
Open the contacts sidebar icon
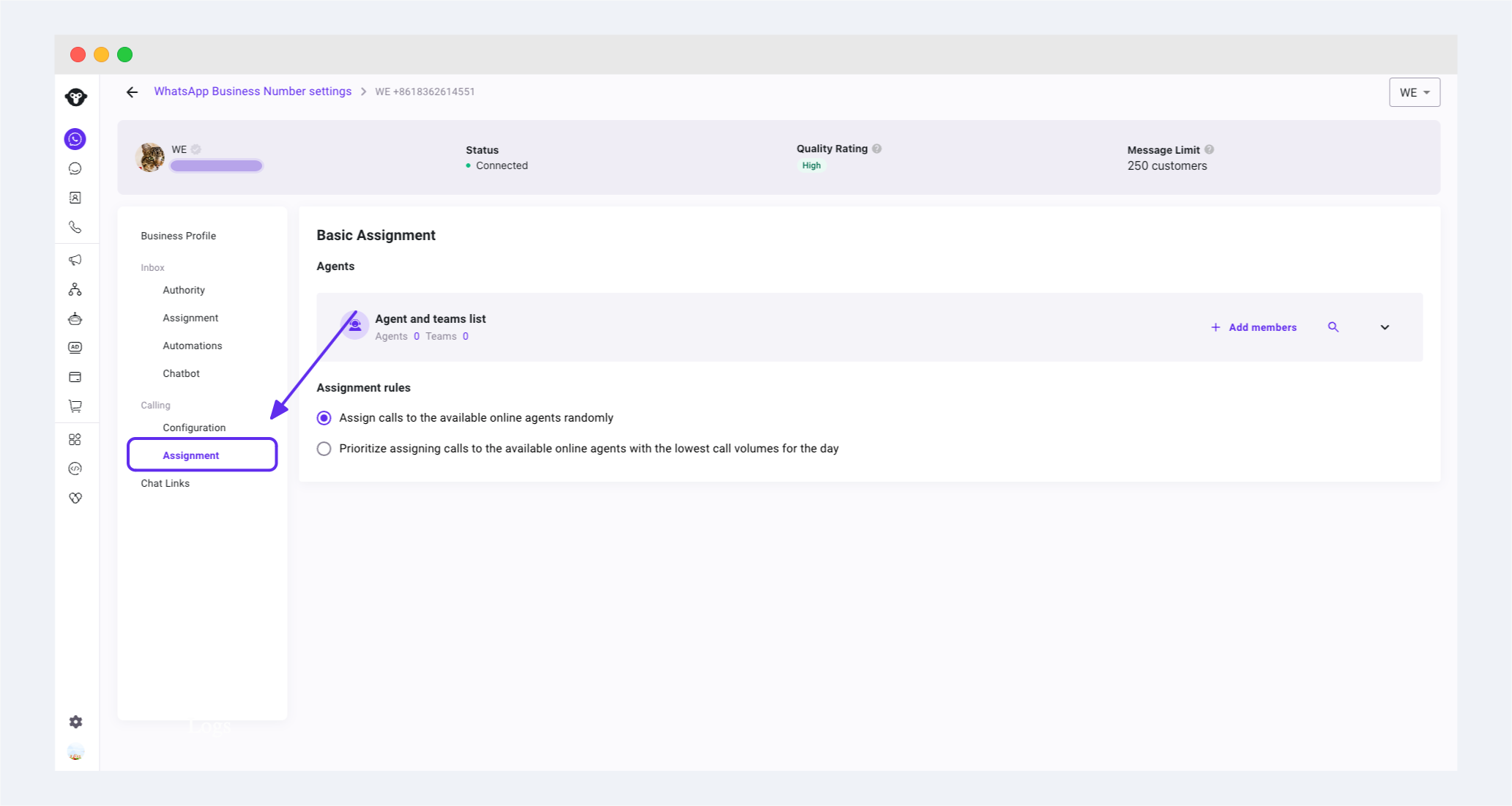[75, 198]
